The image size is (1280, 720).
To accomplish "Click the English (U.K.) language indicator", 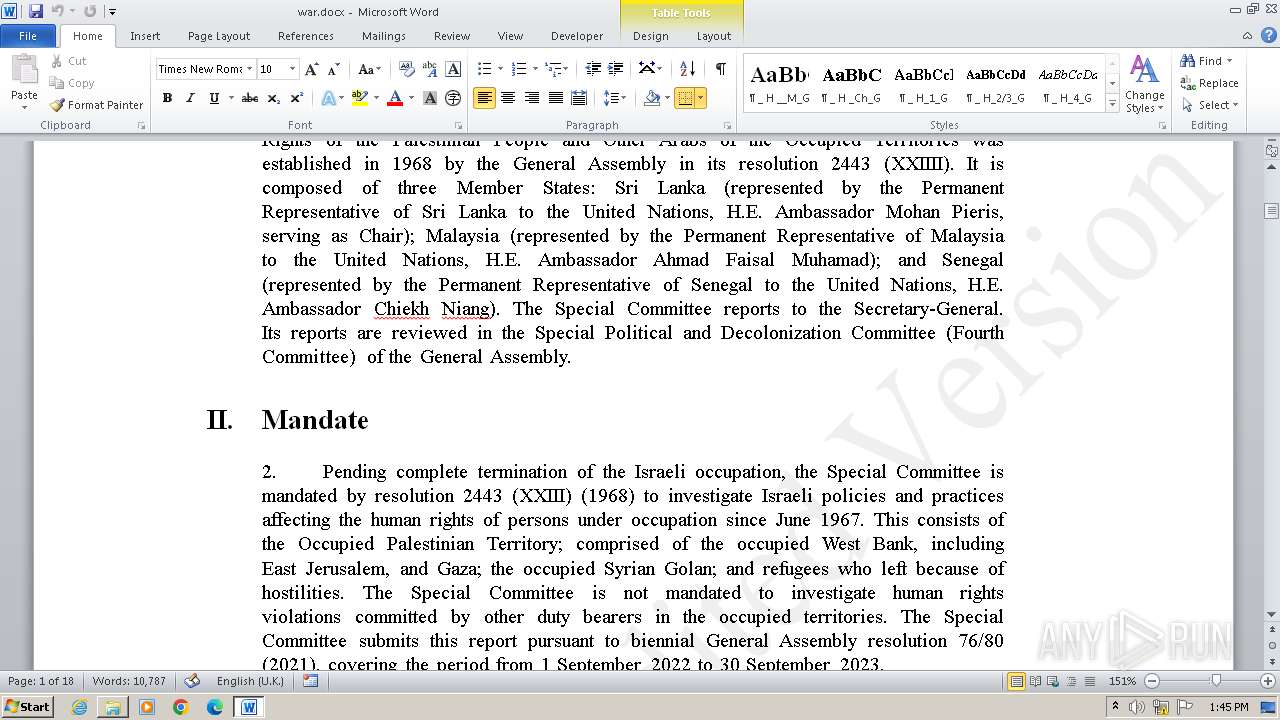I will coord(250,681).
